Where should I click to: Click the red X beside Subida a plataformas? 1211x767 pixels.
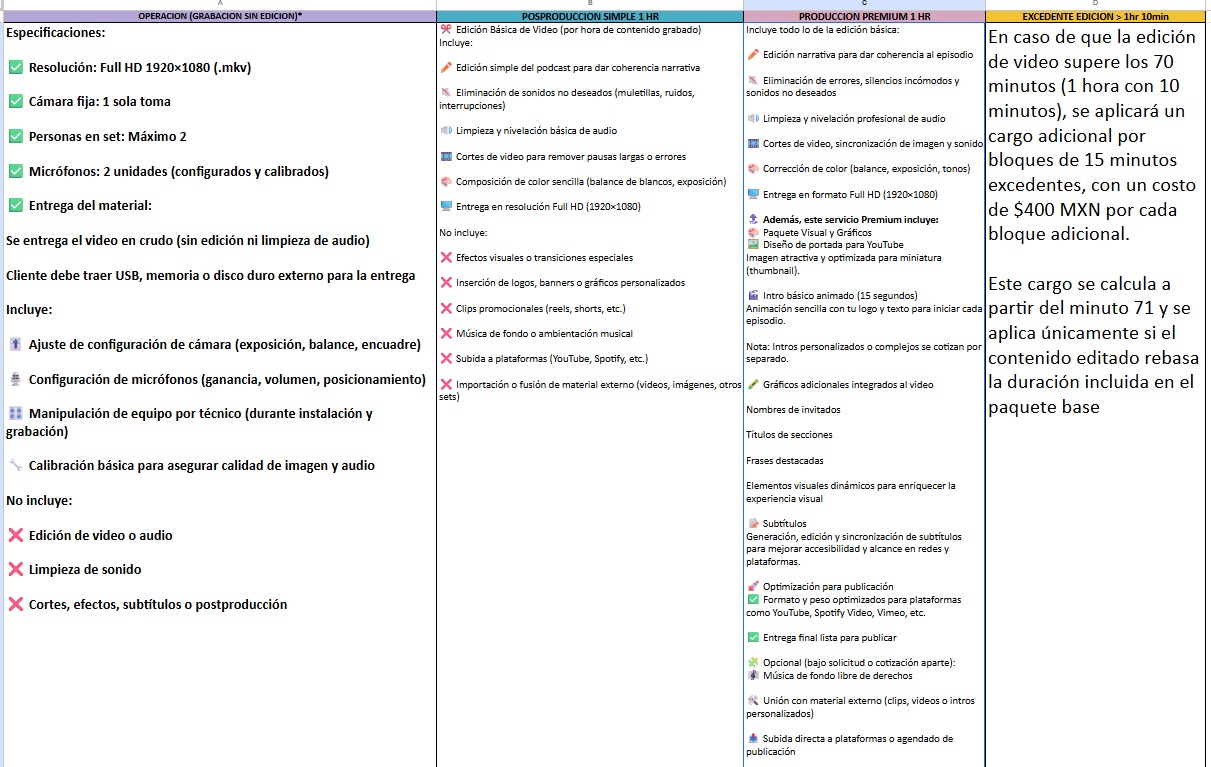pyautogui.click(x=446, y=358)
